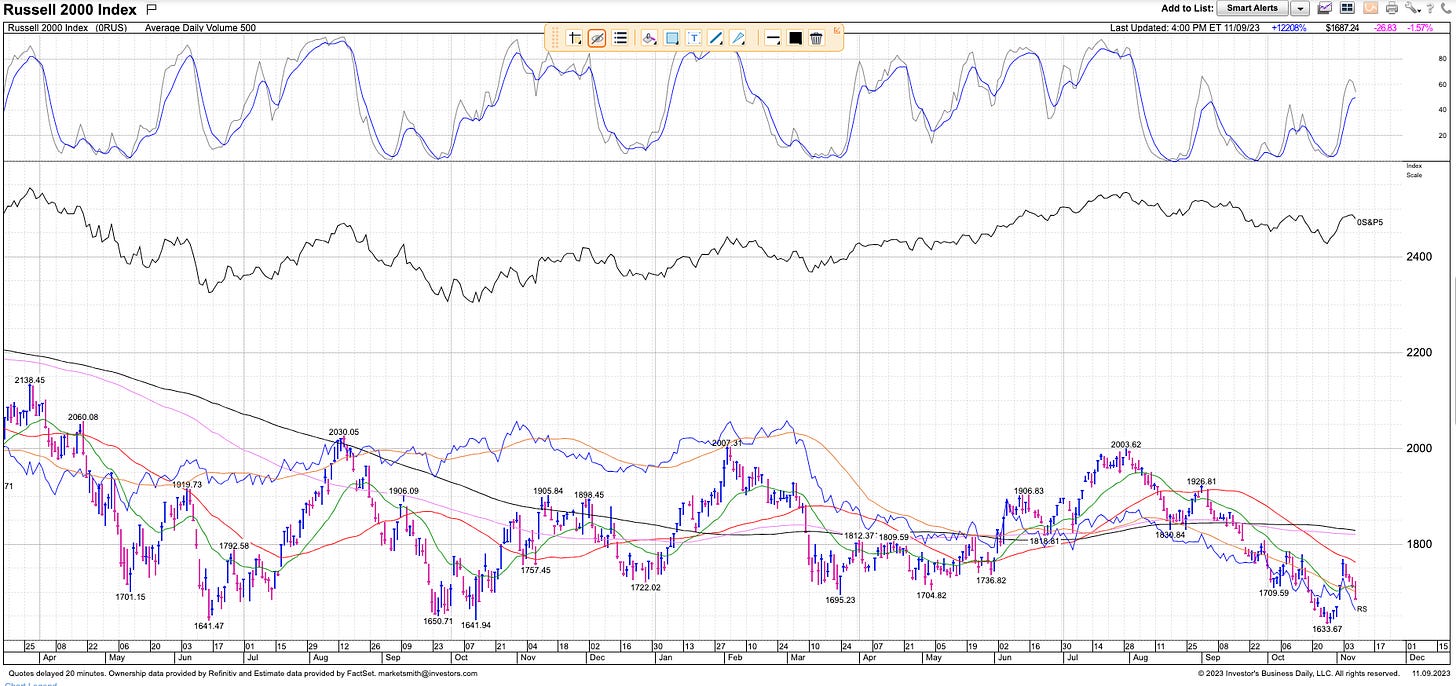The image size is (1456, 686).
Task: Click the Russell 2000 Index title
Action: pos(70,9)
